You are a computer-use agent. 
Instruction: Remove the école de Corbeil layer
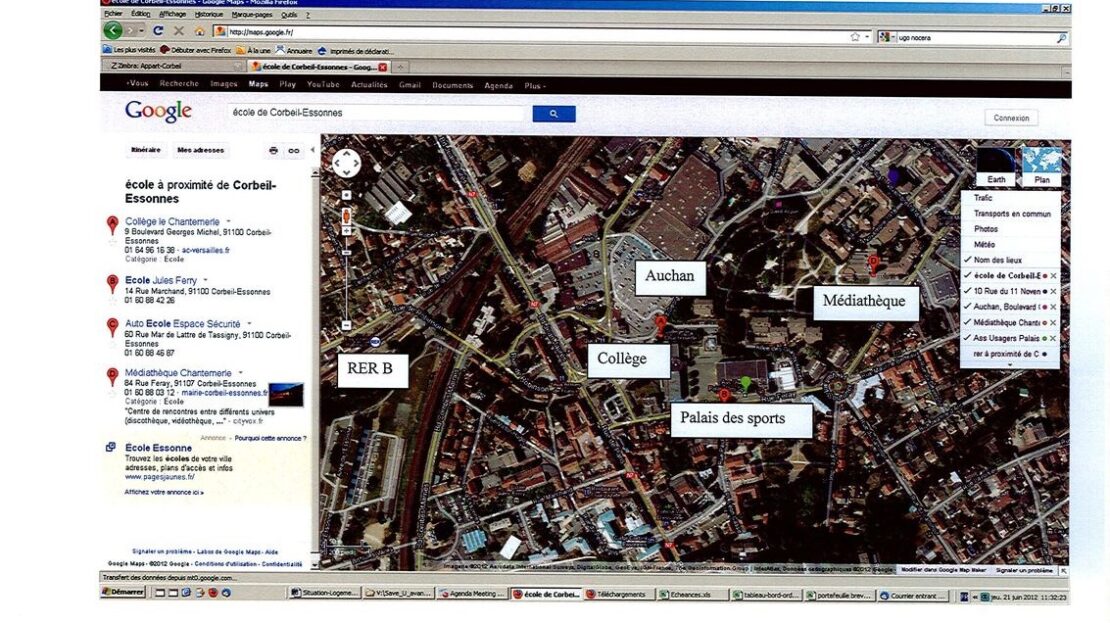coord(1053,276)
